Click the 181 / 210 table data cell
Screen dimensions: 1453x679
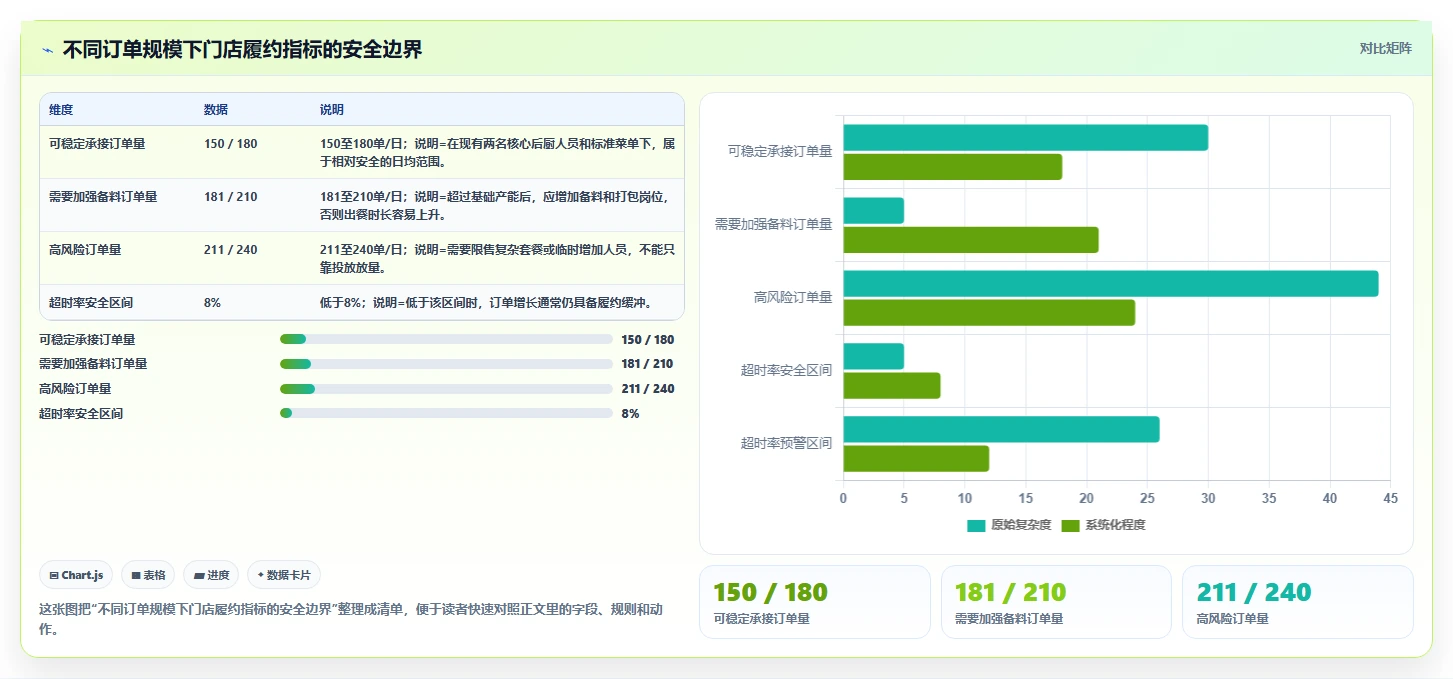click(230, 197)
